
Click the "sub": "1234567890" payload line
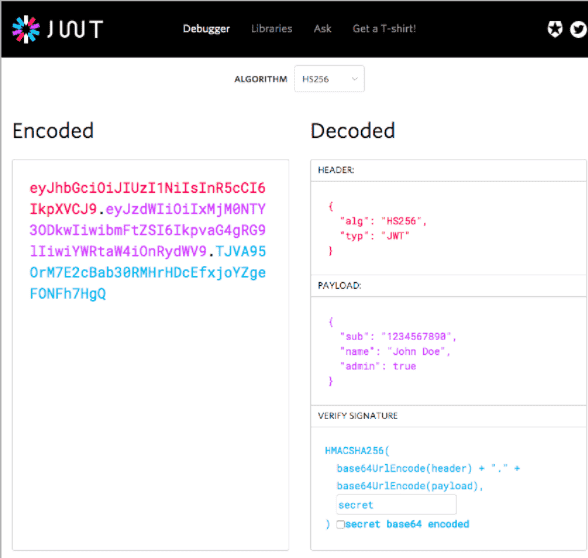click(398, 336)
